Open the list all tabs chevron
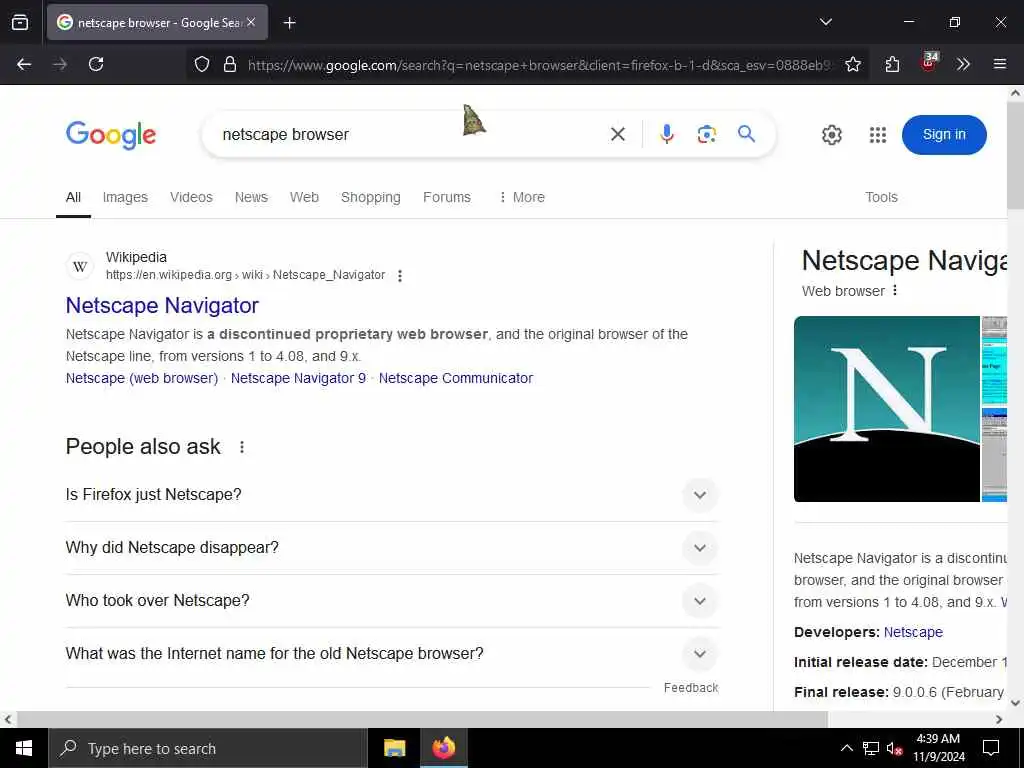This screenshot has width=1024, height=768. [825, 22]
